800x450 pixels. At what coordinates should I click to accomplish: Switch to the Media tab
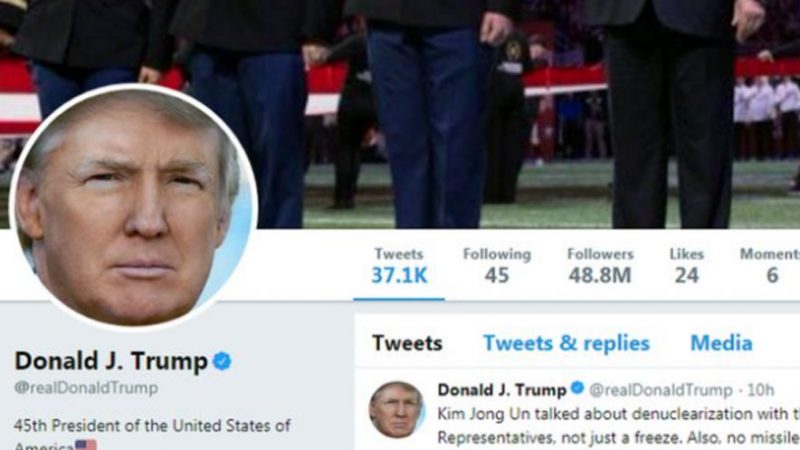point(721,343)
